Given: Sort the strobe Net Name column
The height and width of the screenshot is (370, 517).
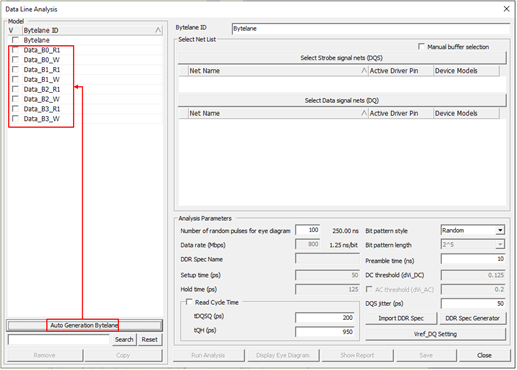Looking at the screenshot, I should tap(278, 71).
